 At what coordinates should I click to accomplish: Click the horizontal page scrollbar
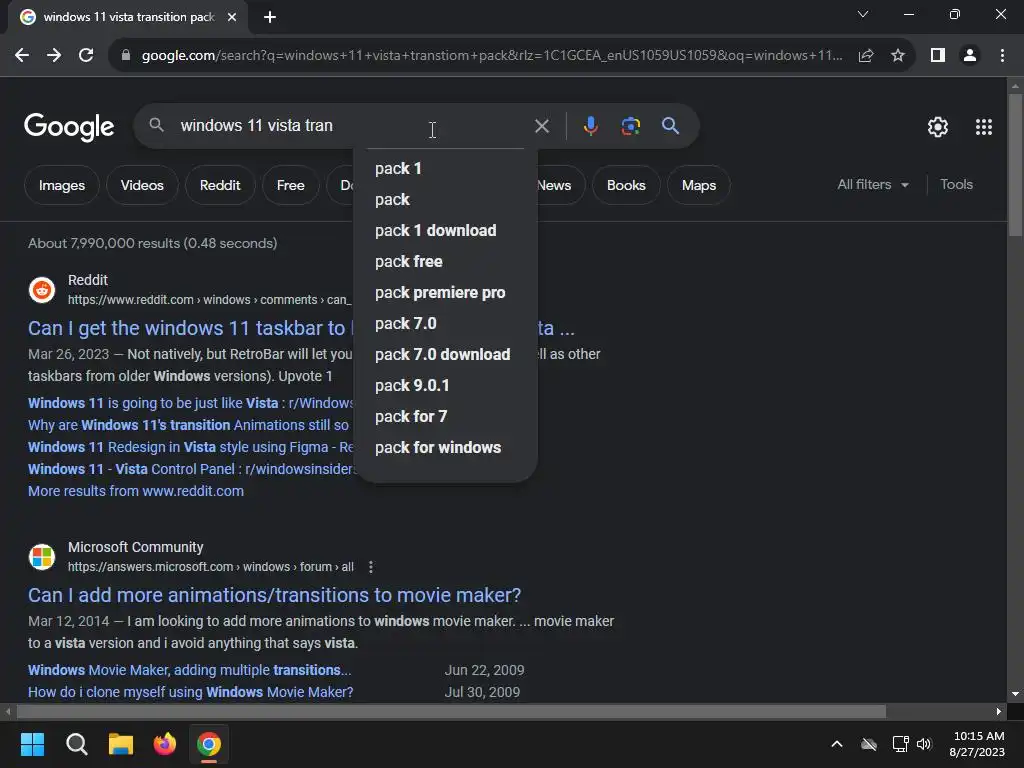click(x=451, y=711)
